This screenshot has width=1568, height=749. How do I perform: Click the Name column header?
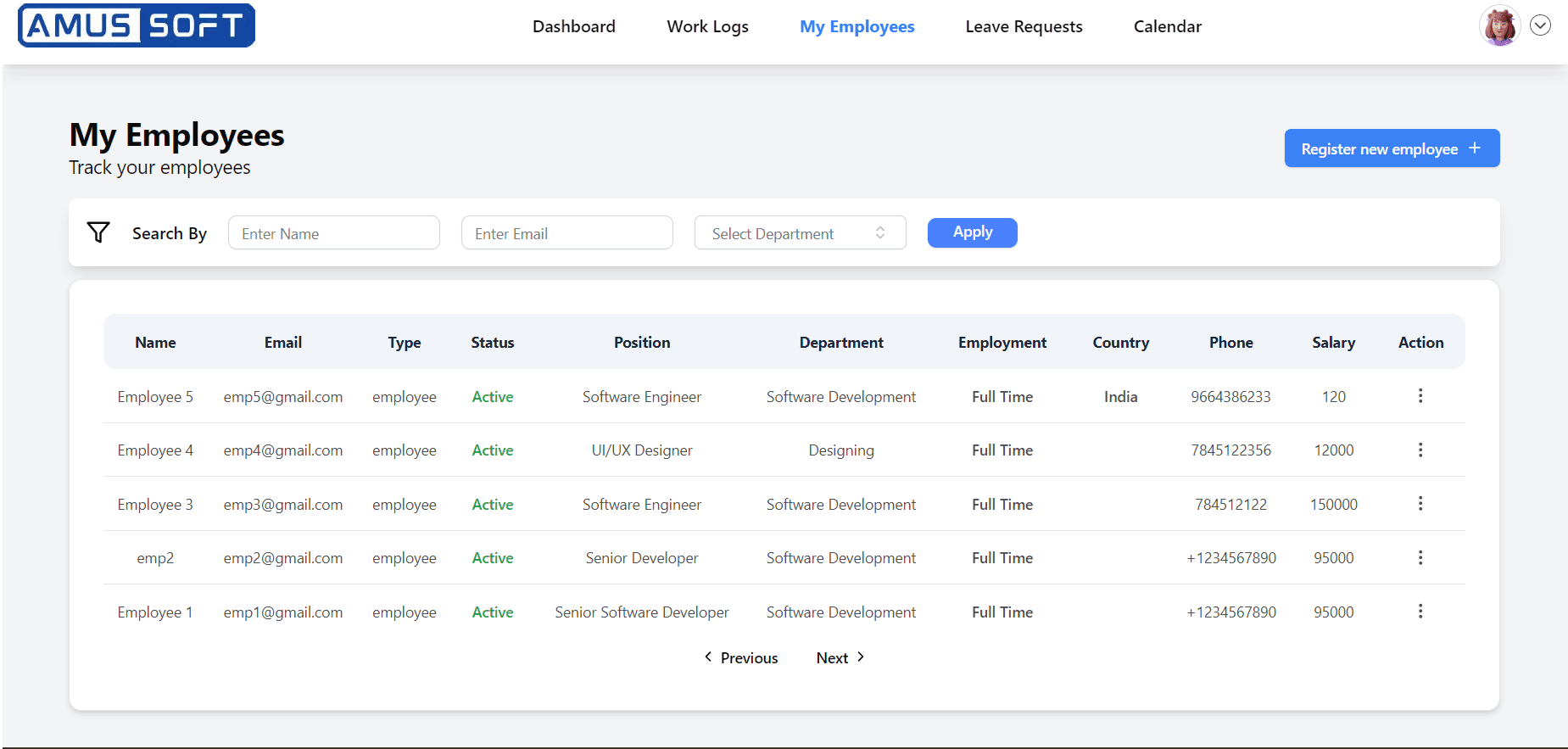pyautogui.click(x=155, y=343)
